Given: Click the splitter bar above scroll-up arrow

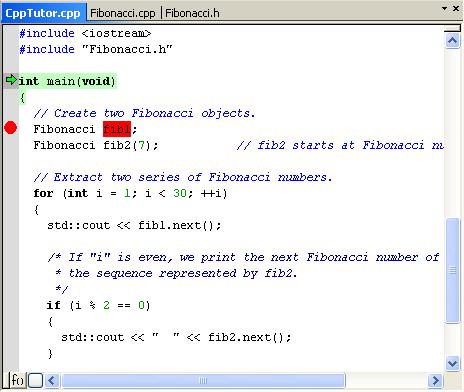Looking at the screenshot, I should 452,29.
